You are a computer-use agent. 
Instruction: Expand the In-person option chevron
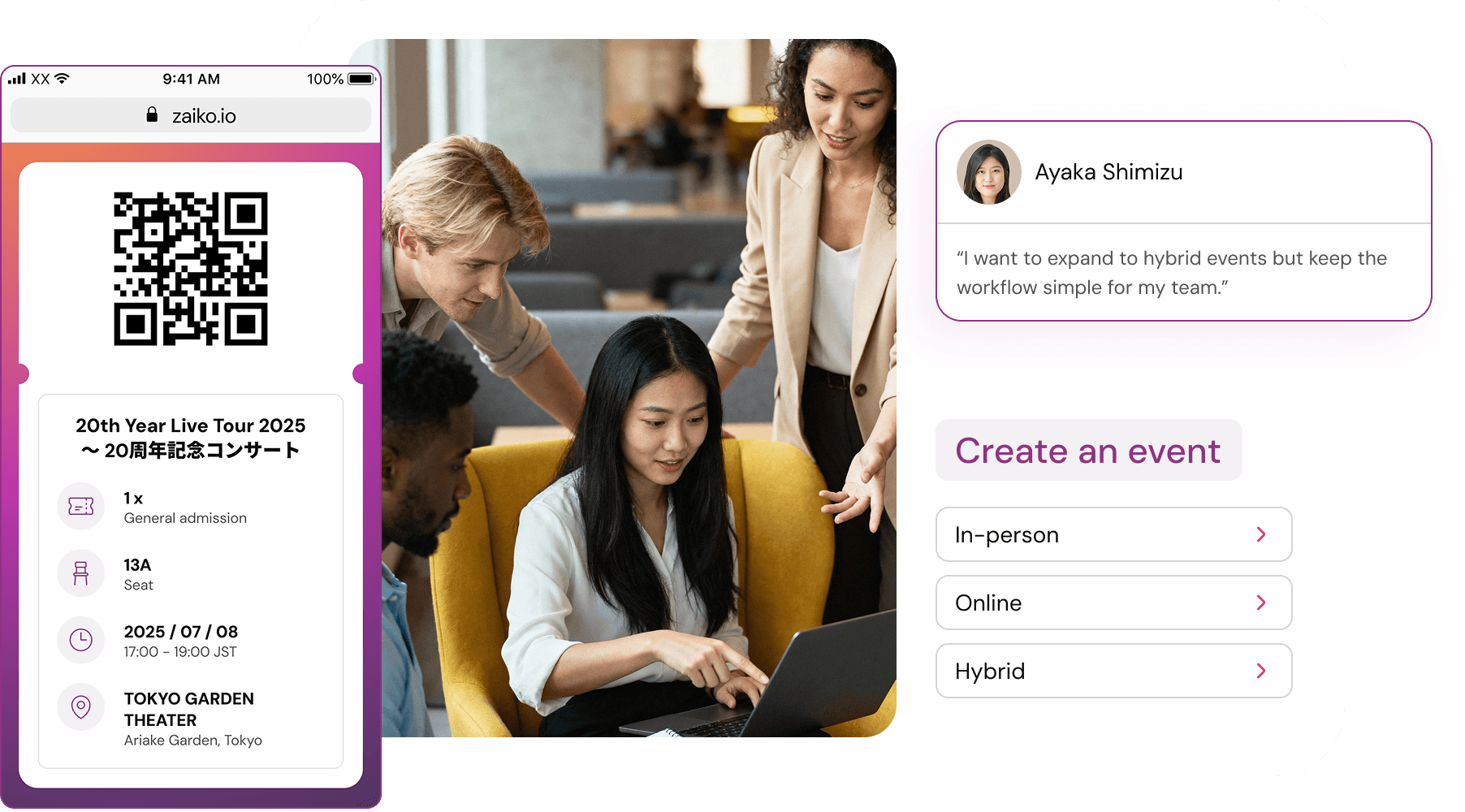1261,534
